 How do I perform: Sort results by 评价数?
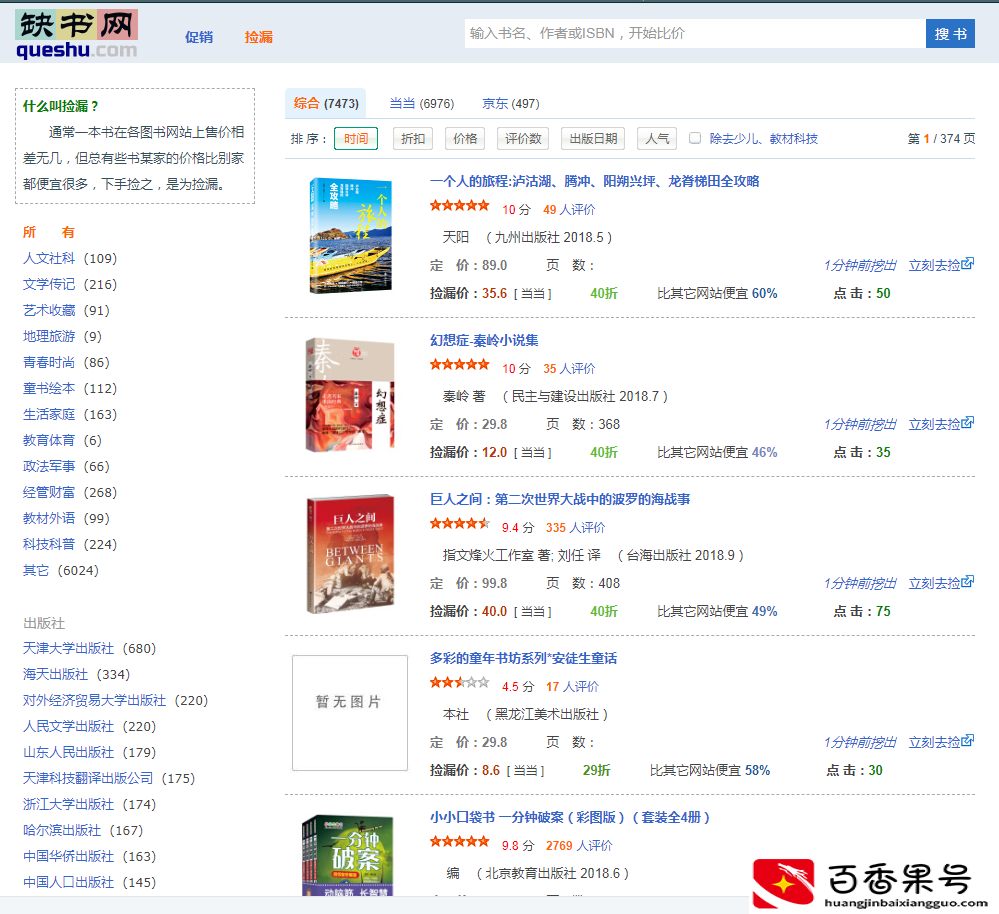click(523, 138)
